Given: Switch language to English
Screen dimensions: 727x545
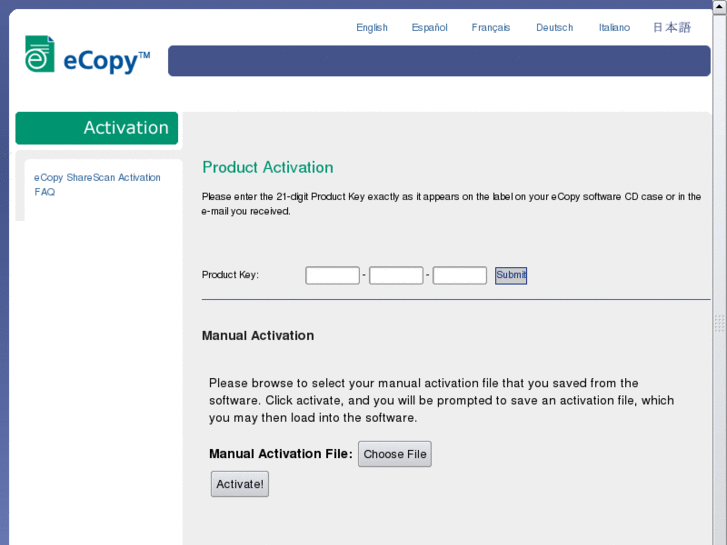Looking at the screenshot, I should click(x=372, y=28).
